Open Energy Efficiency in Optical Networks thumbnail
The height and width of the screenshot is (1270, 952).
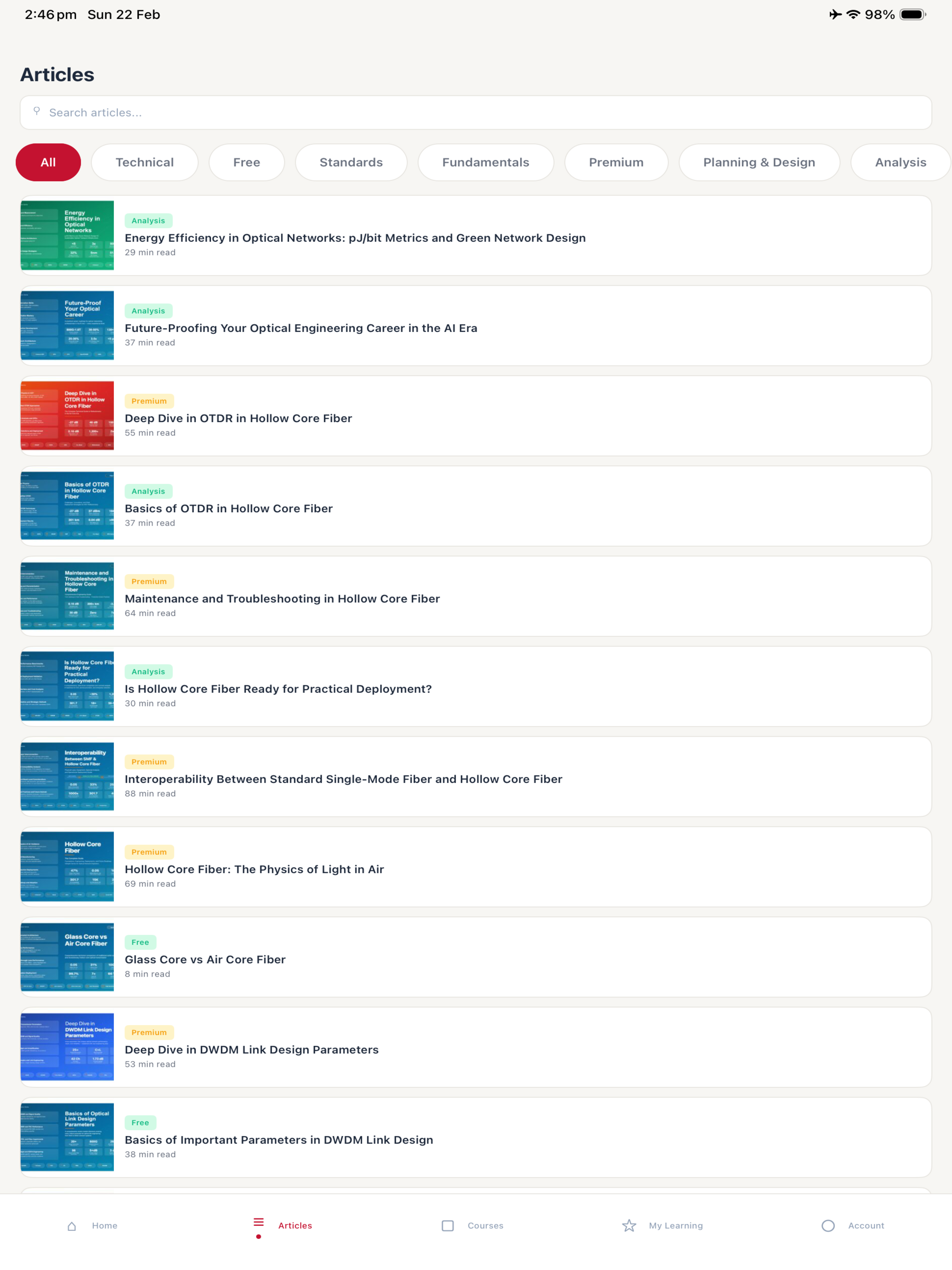[67, 235]
